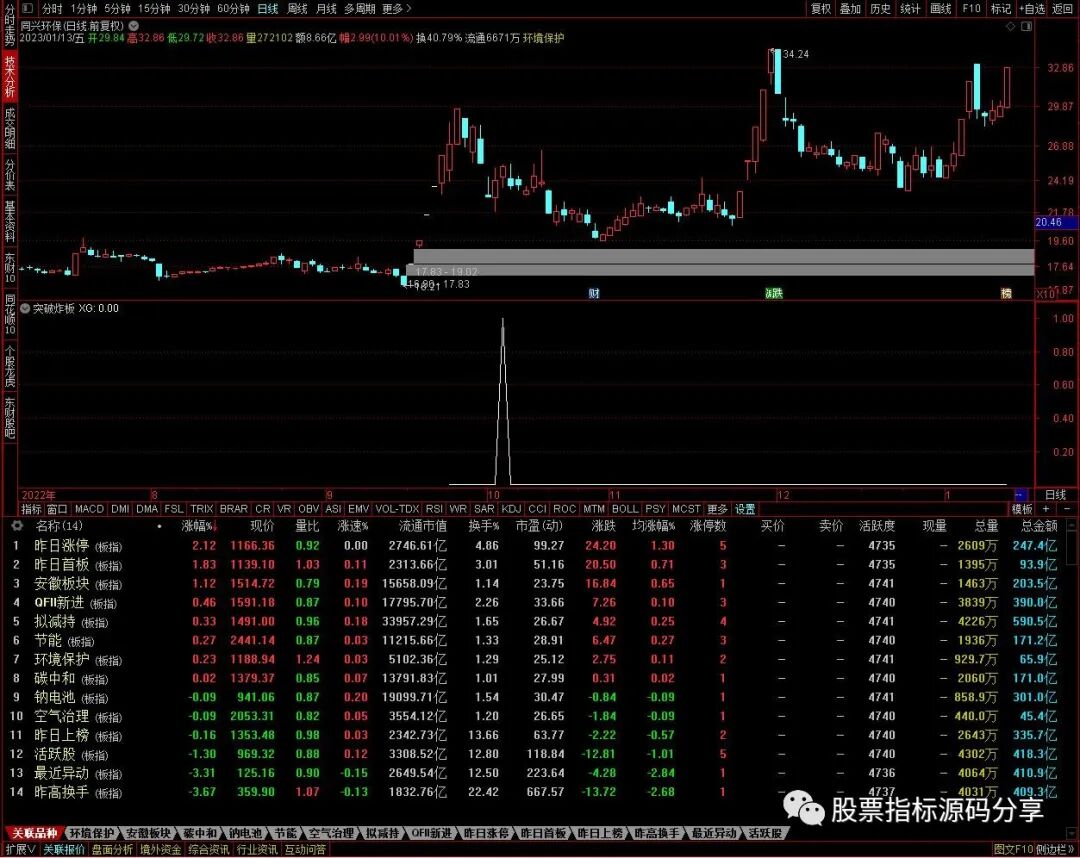
Task: Open the gear settings icon in the list header
Action: point(17,525)
